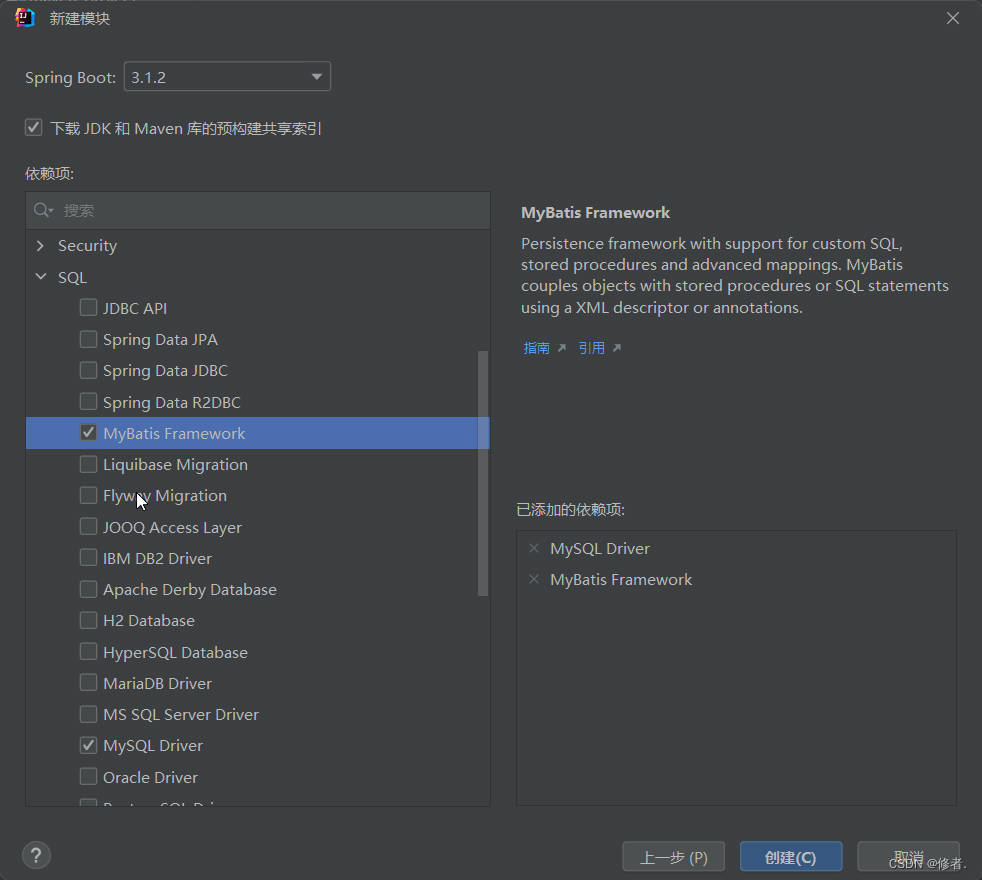The width and height of the screenshot is (982, 880).
Task: Enable Spring Data JDBC checkbox
Action: point(88,370)
